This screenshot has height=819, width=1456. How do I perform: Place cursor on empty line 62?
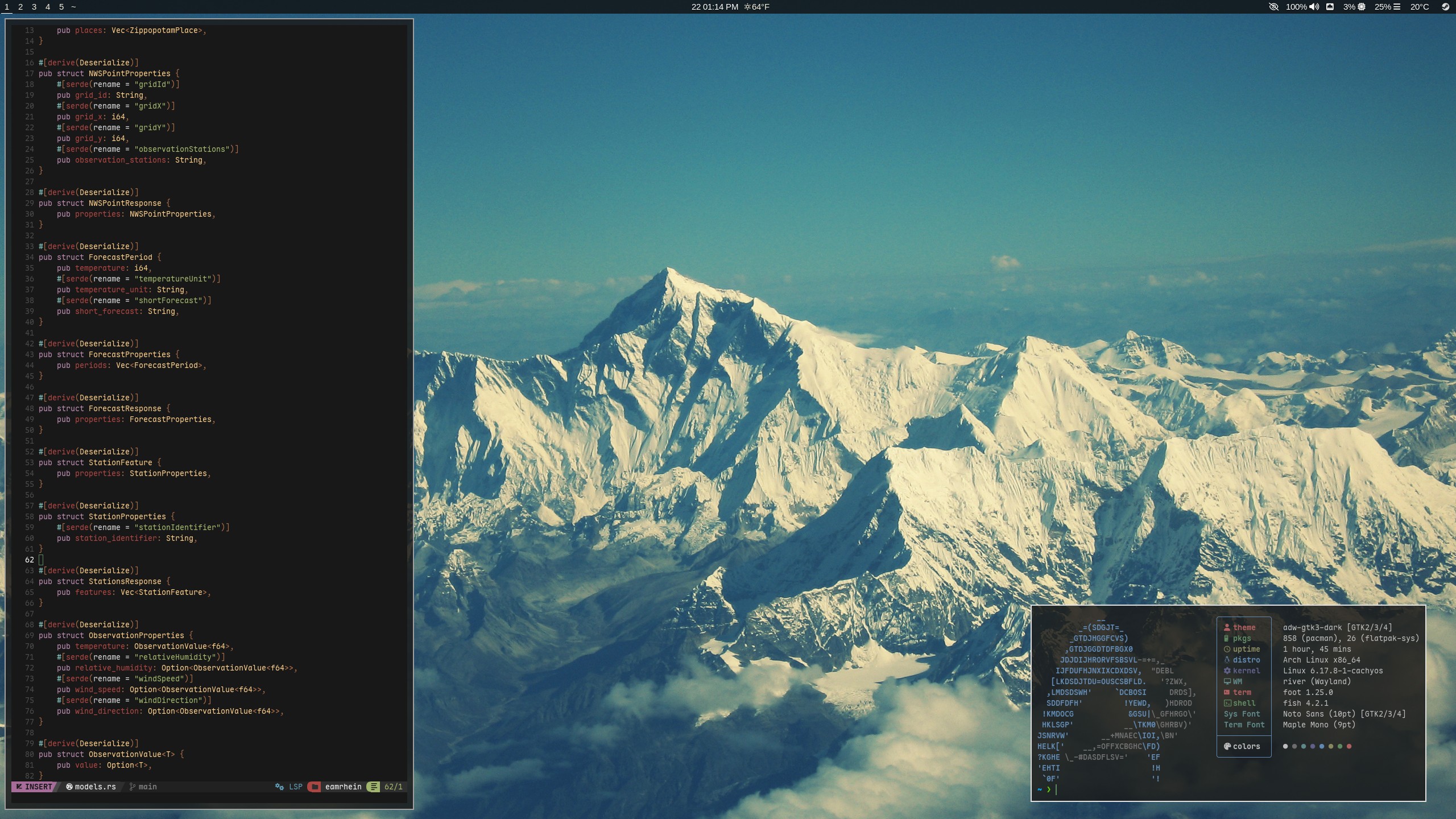tap(41, 560)
